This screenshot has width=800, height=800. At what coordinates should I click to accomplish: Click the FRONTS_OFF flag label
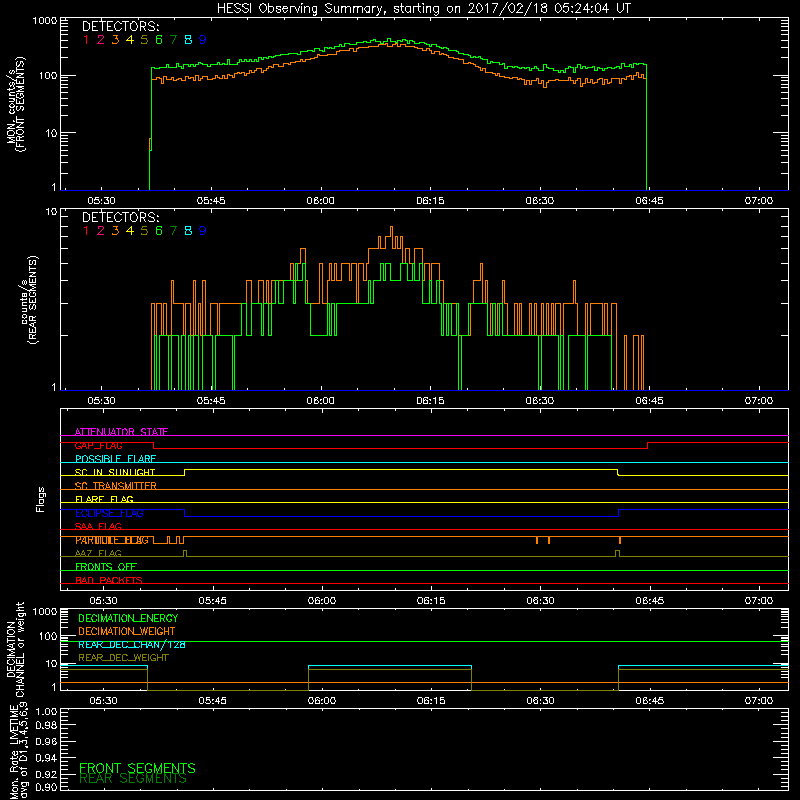[x=106, y=566]
